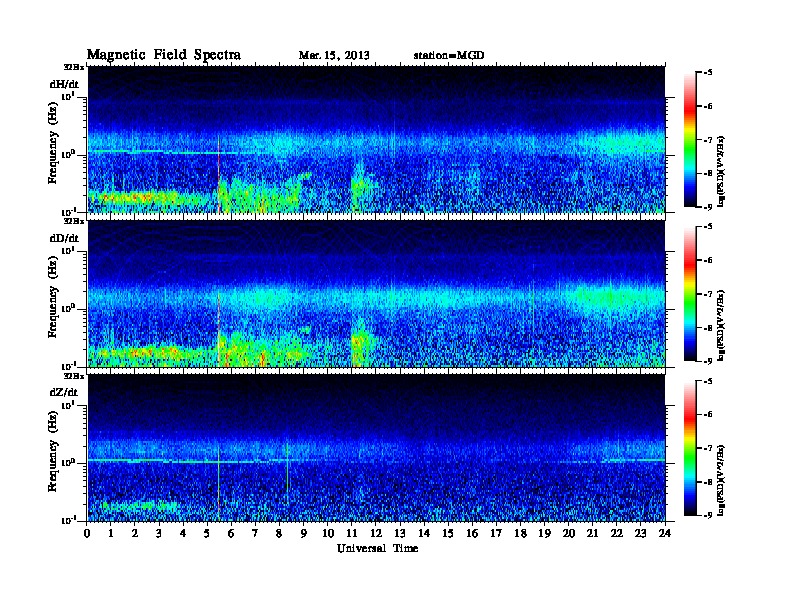Click hour tick label "0" on time axis
The image size is (792, 612).
[x=87, y=533]
